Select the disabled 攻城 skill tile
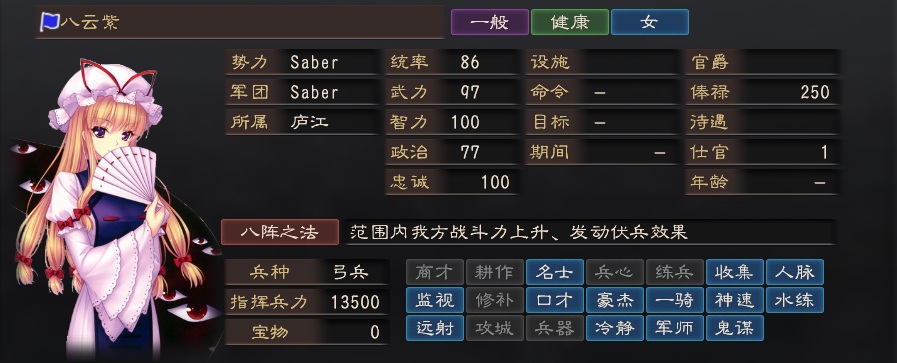This screenshot has height=363, width=897. pyautogui.click(x=495, y=328)
